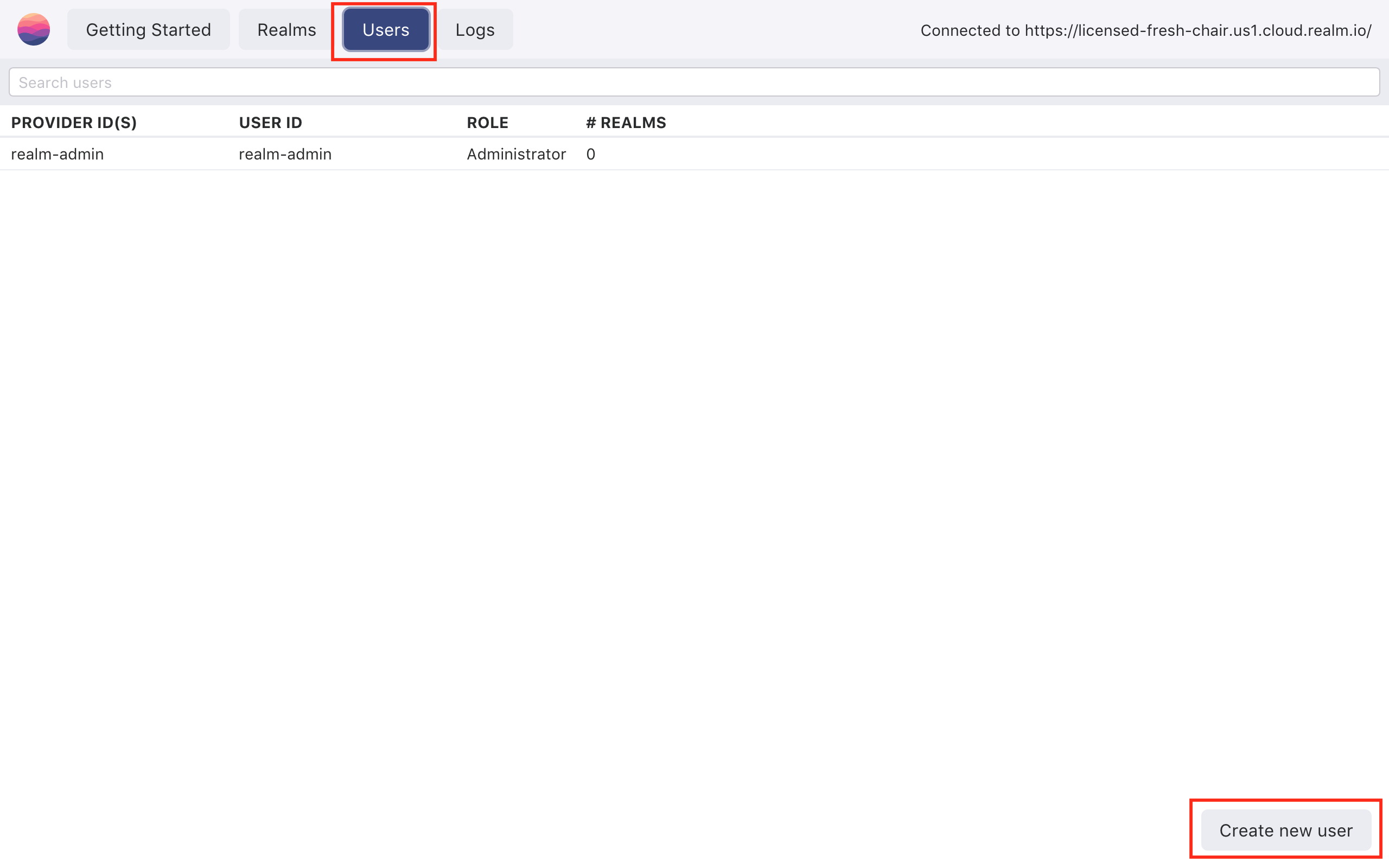Click the USER ID column header
The height and width of the screenshot is (868, 1389).
[270, 122]
